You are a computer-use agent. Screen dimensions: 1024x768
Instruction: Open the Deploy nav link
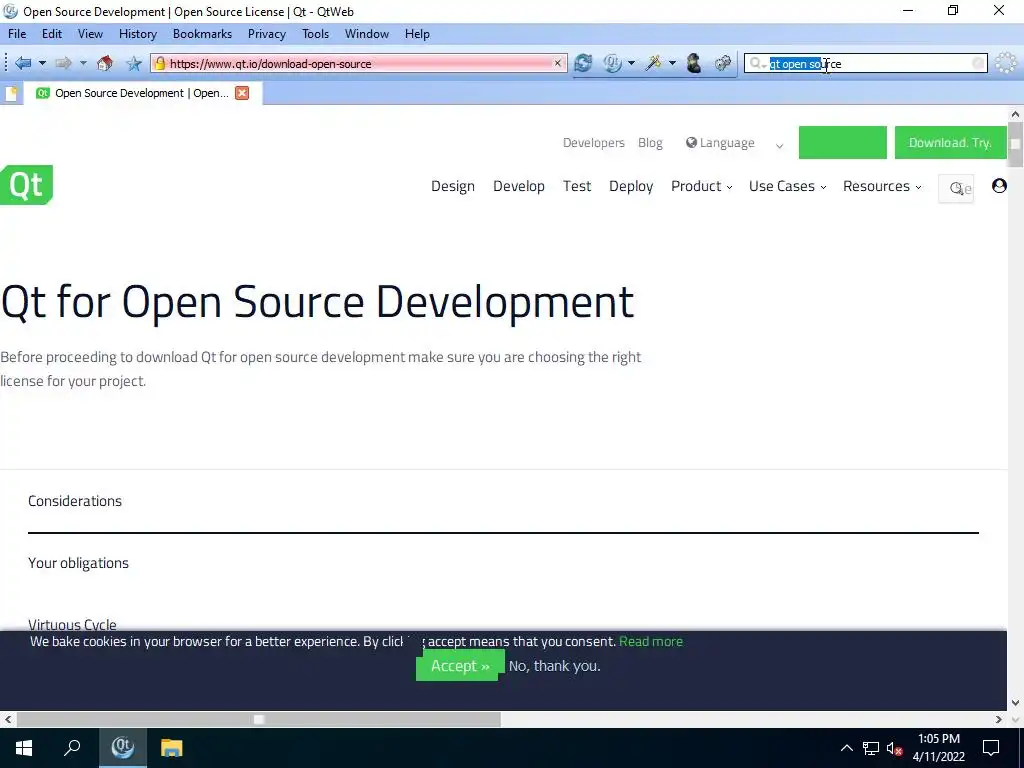(x=631, y=186)
